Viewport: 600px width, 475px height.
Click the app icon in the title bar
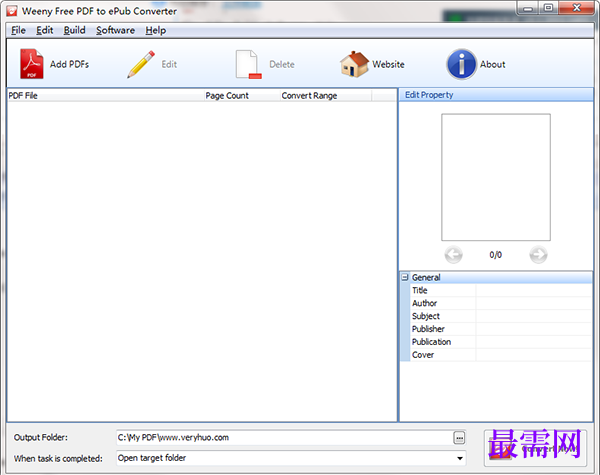[x=11, y=11]
